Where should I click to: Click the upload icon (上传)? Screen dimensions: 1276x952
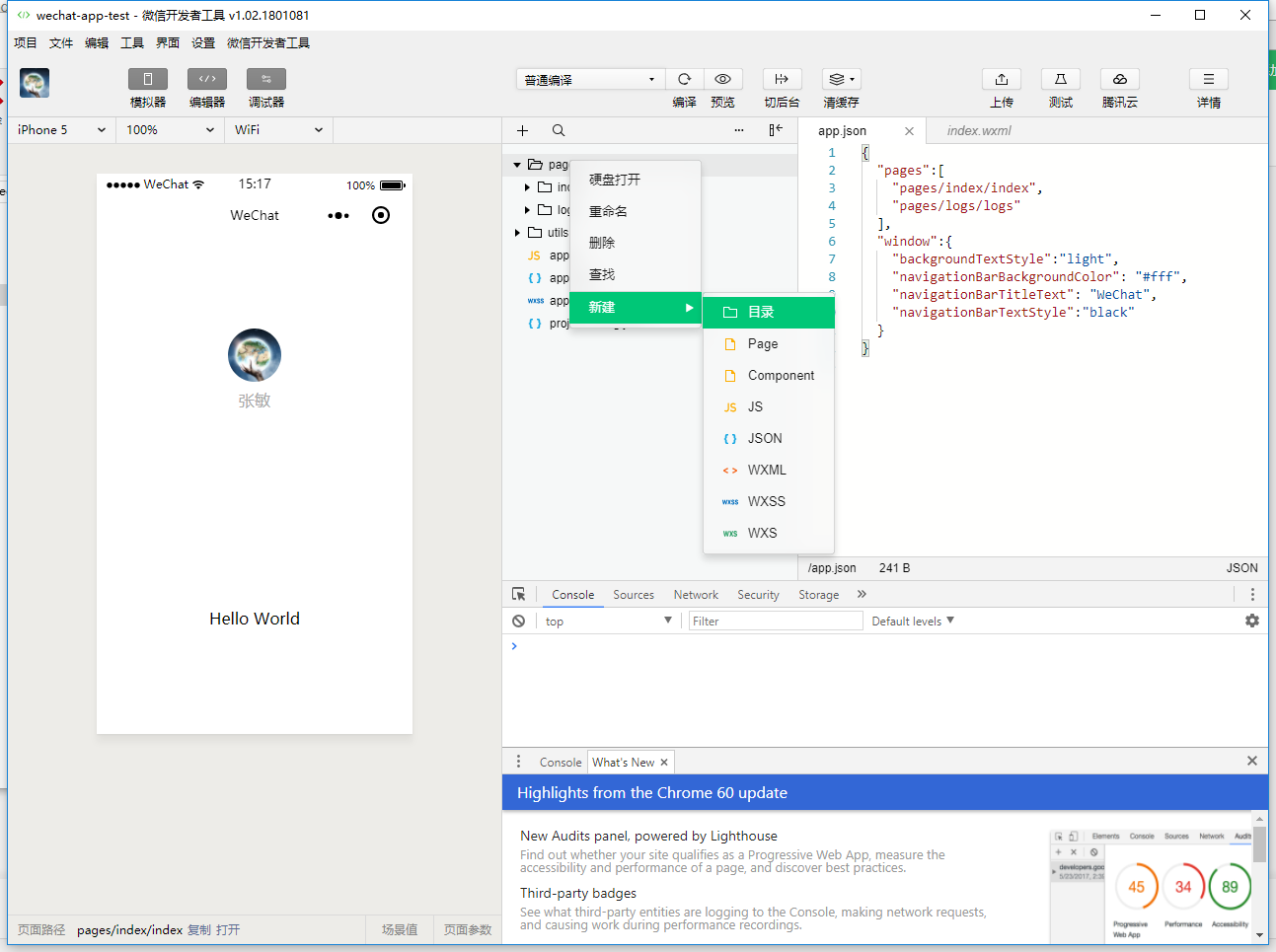pos(1002,79)
